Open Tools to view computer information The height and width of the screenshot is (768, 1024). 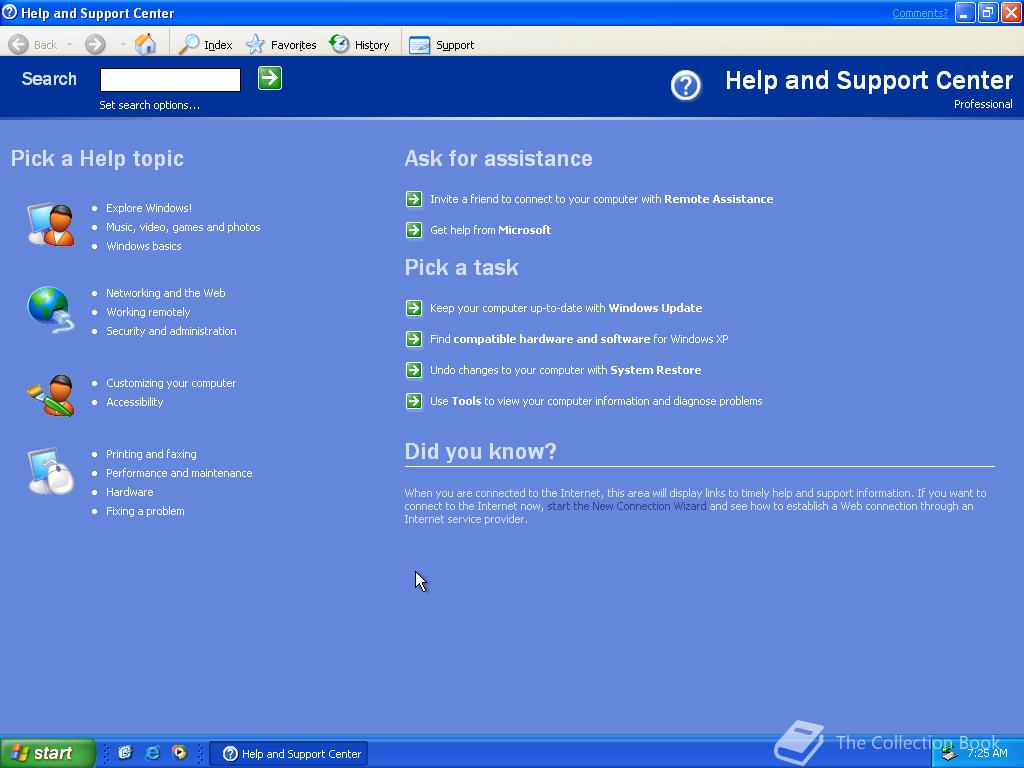click(x=596, y=401)
